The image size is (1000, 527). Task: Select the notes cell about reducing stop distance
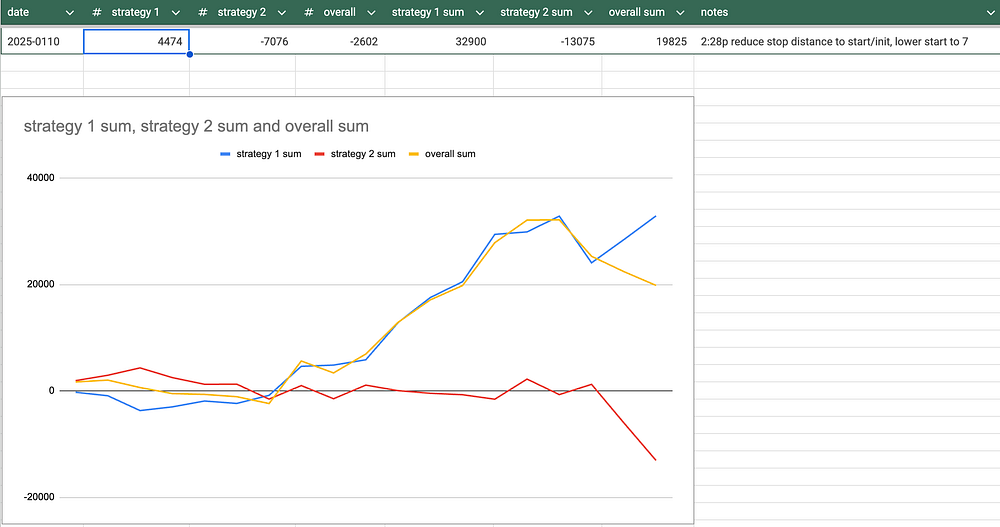(846, 41)
